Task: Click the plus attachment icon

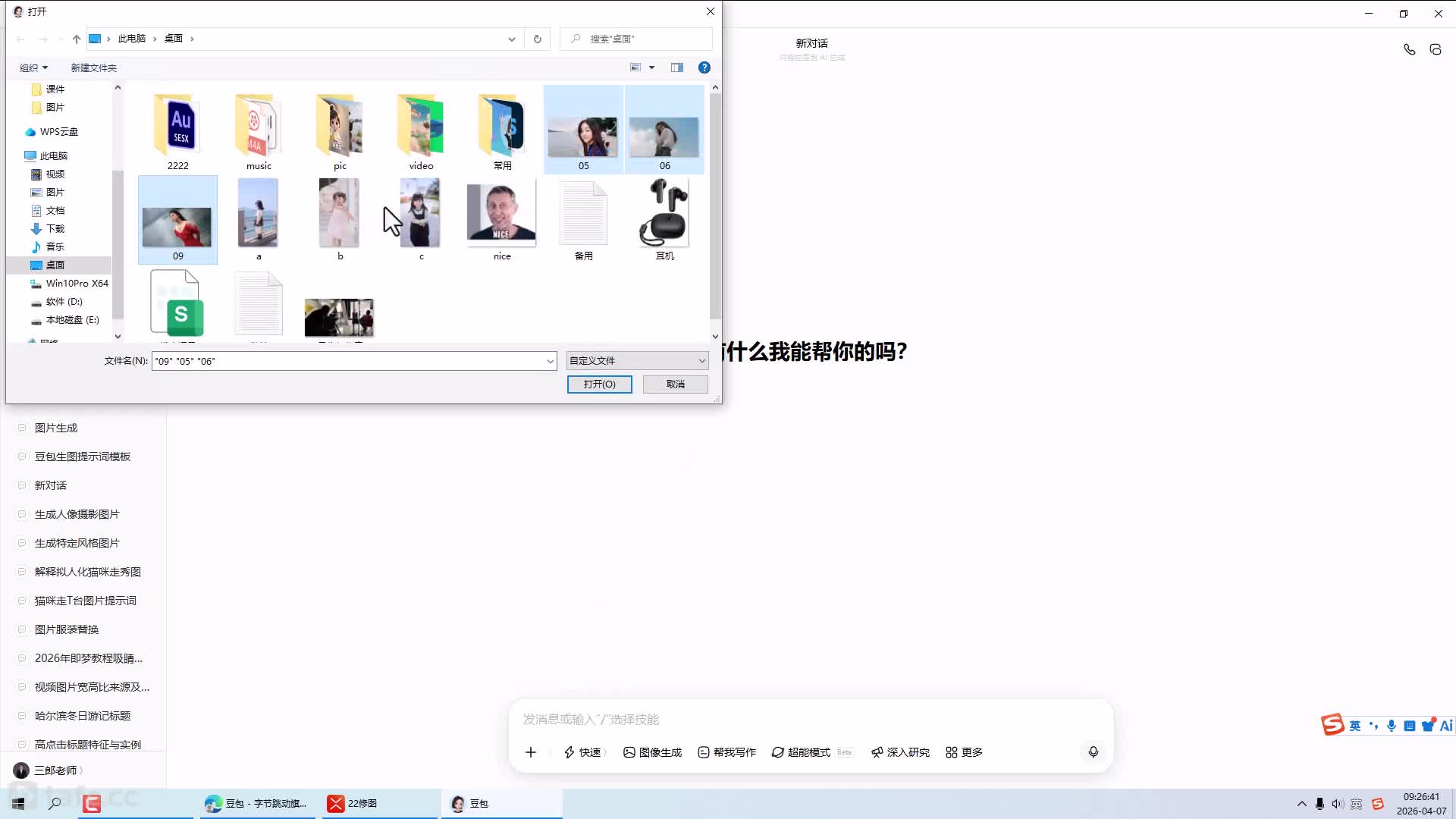Action: tap(531, 752)
